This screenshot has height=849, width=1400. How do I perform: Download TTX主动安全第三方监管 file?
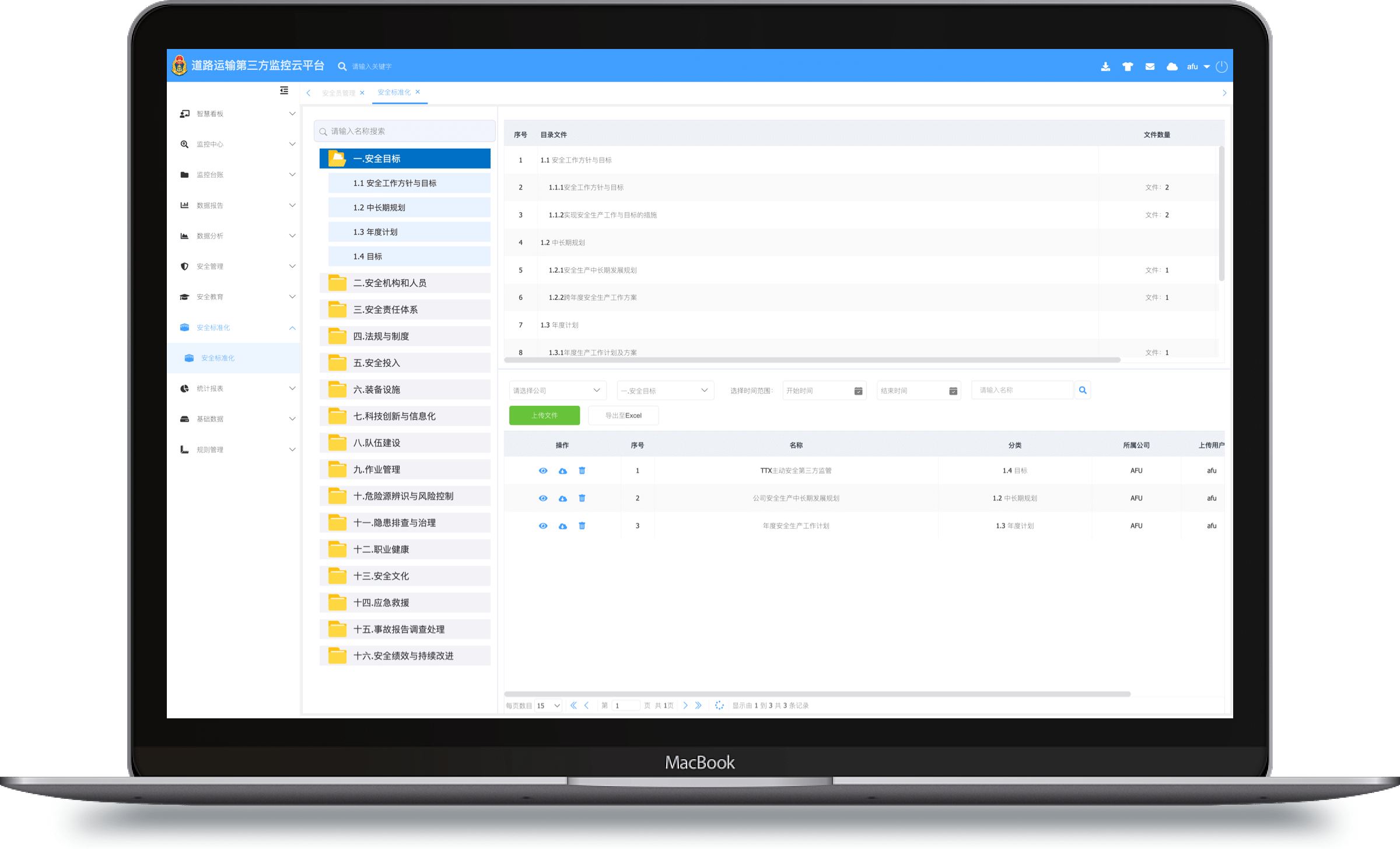point(562,471)
